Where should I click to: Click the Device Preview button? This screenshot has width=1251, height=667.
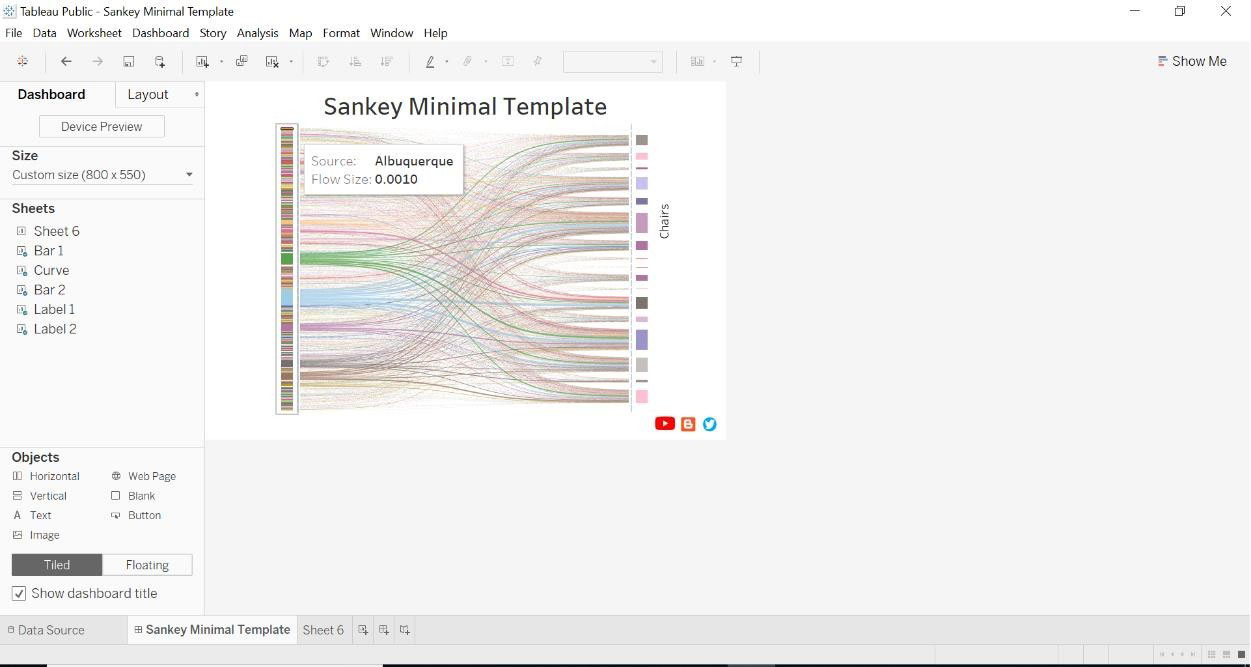[101, 126]
